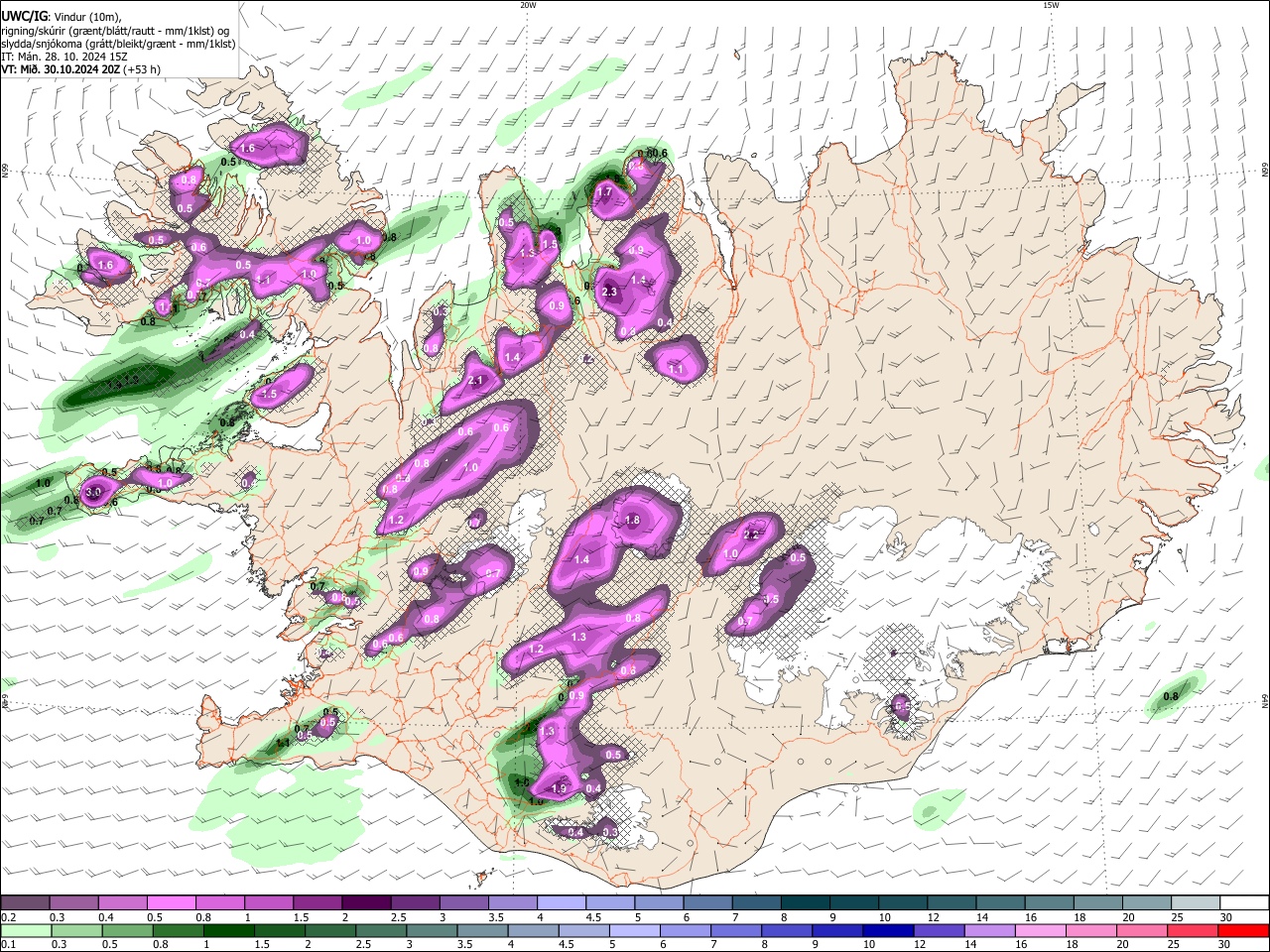
Task: Select the pale green 0.1 rain scale swatch
Action: click(26, 930)
